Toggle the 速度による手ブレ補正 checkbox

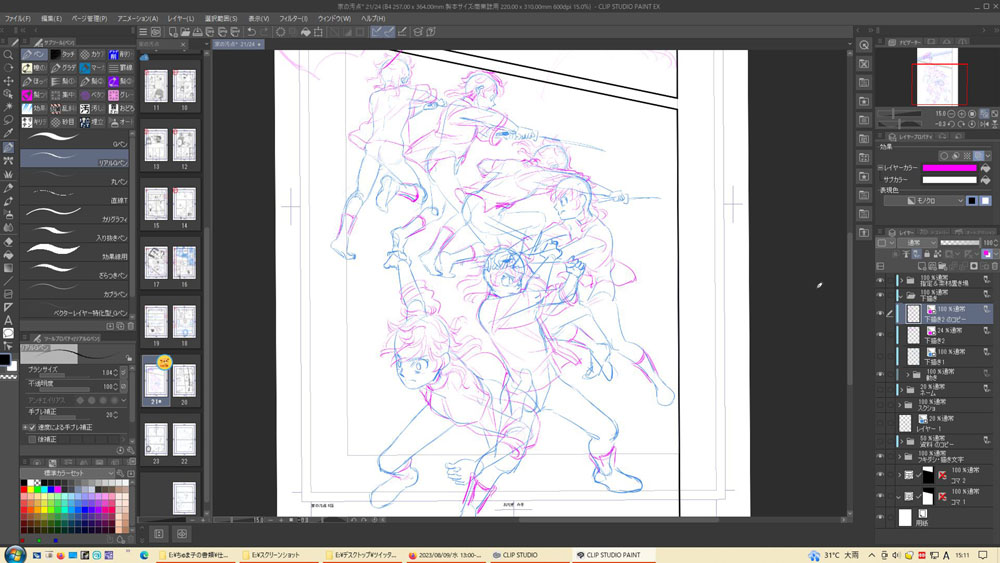click(x=32, y=427)
